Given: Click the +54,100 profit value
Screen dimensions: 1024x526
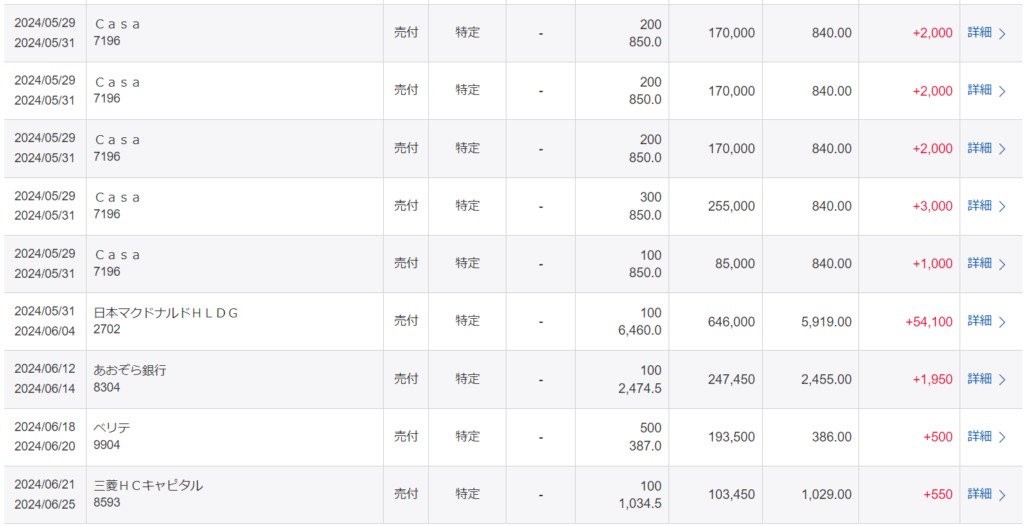Looking at the screenshot, I should click(929, 321).
